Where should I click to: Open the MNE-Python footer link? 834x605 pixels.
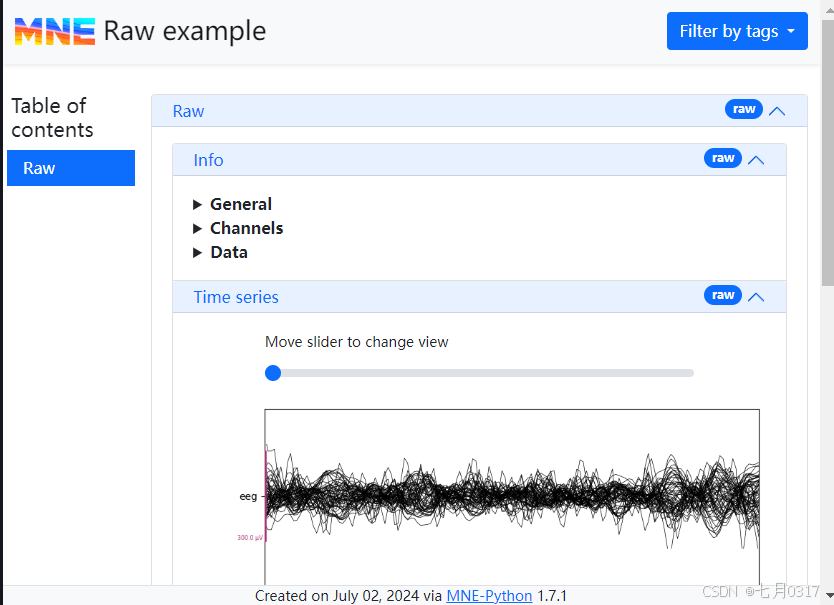(x=489, y=596)
